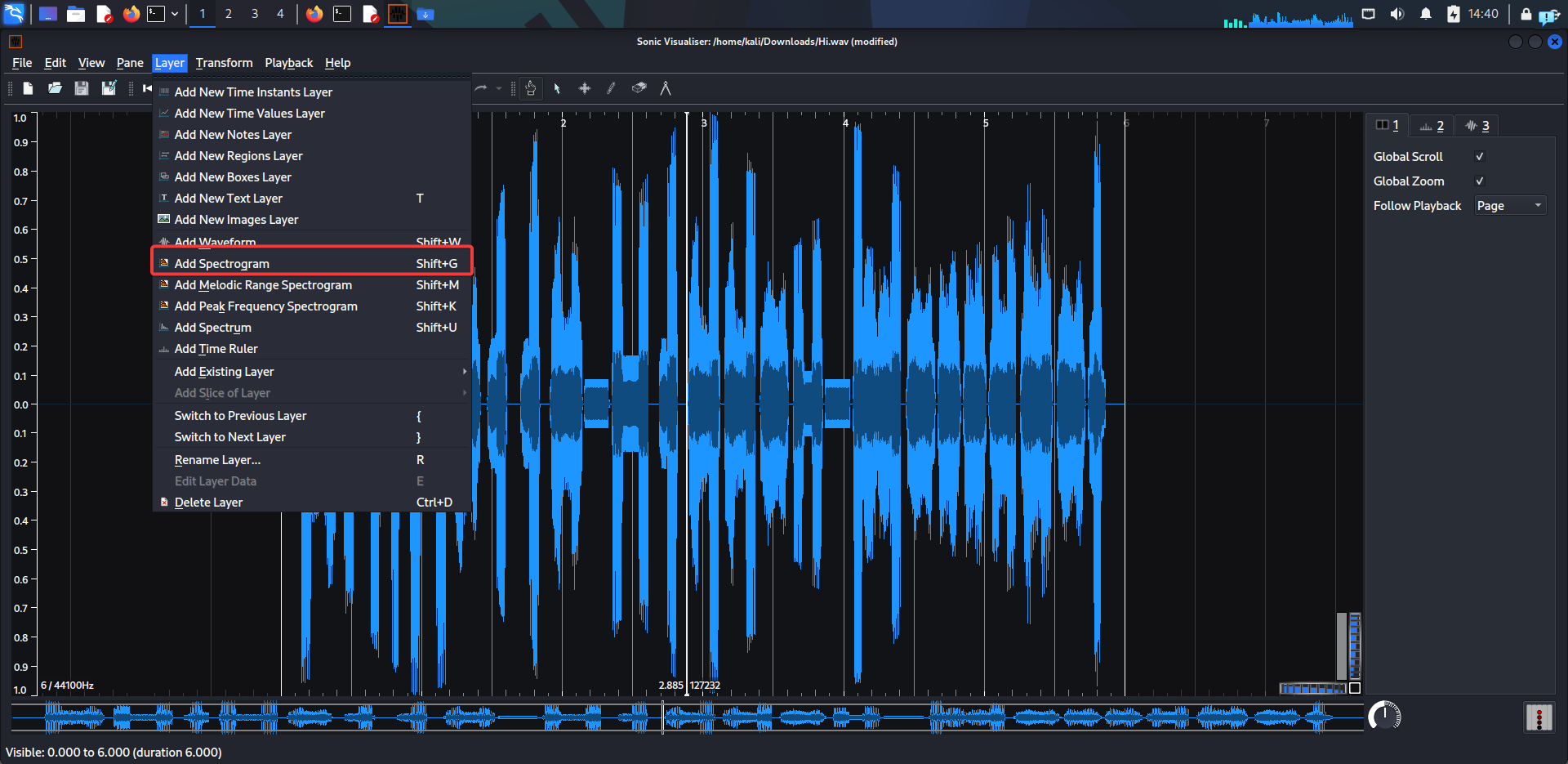Open the Pane menu
The height and width of the screenshot is (764, 1568).
coord(130,63)
